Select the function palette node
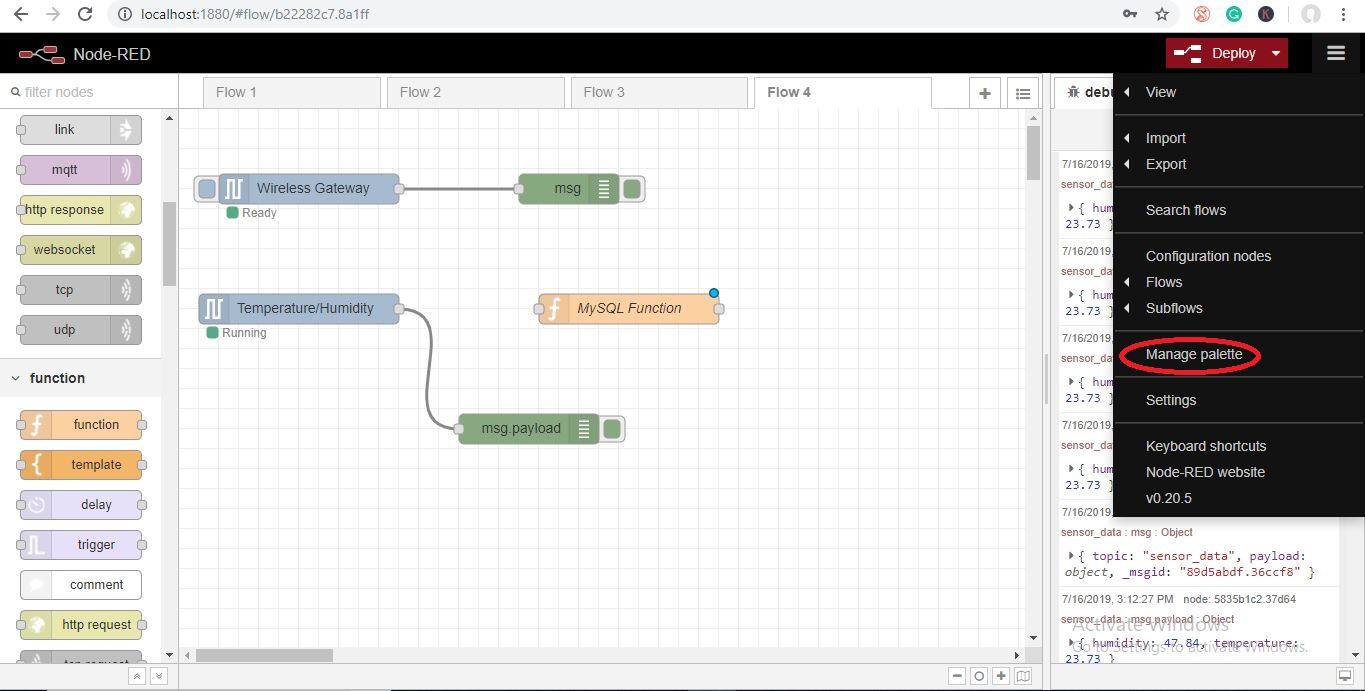This screenshot has width=1365, height=691. (x=80, y=425)
